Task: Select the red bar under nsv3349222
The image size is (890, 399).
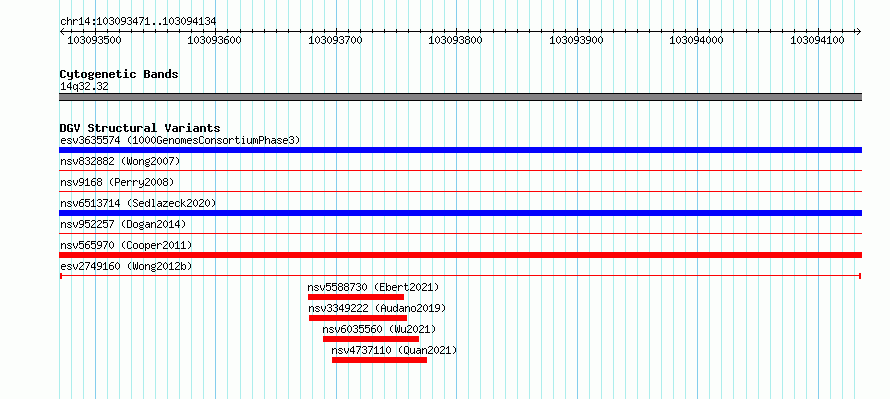Action: coord(358,318)
